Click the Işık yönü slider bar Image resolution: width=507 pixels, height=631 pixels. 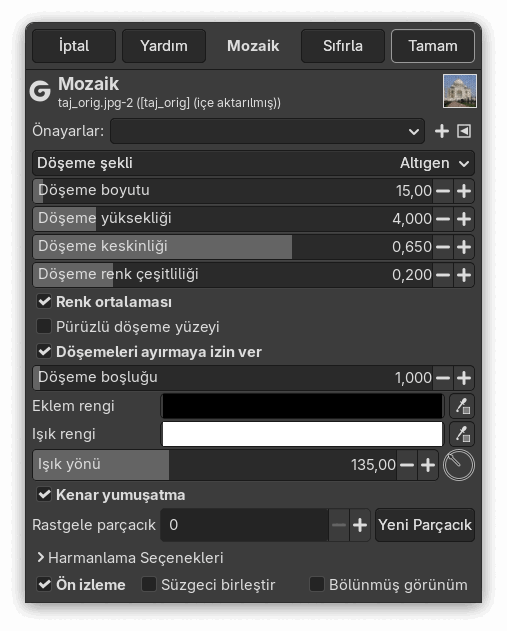coord(214,465)
